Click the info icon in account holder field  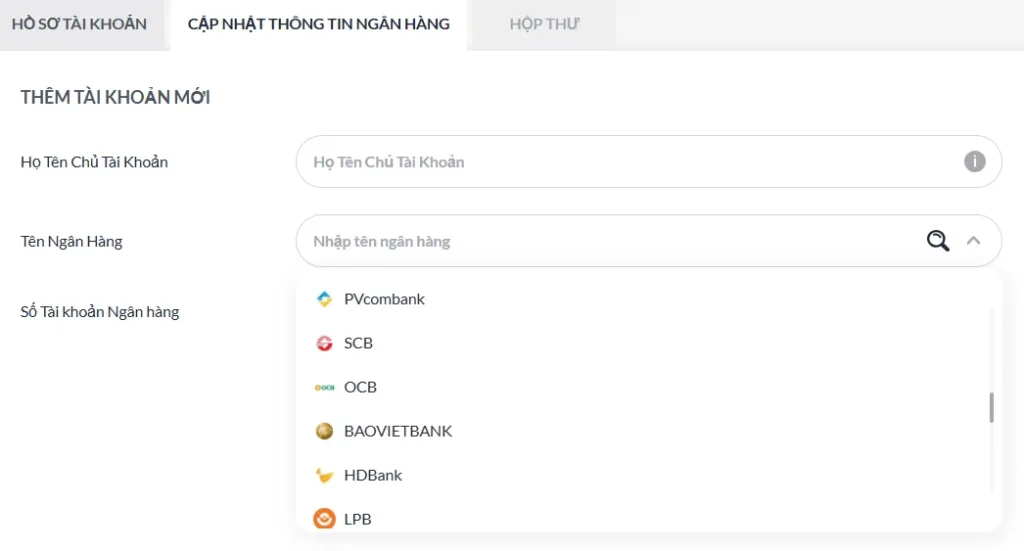tap(974, 161)
